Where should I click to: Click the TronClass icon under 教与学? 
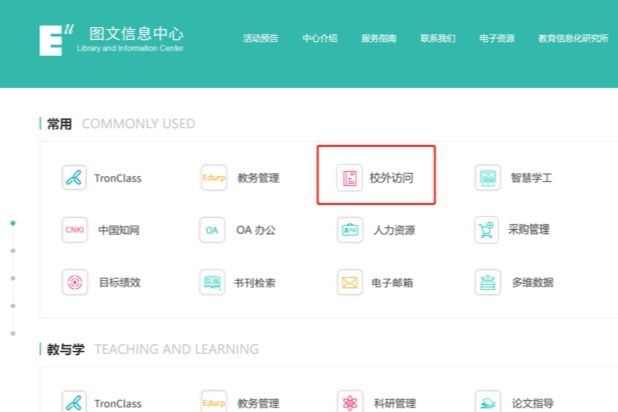pos(74,402)
